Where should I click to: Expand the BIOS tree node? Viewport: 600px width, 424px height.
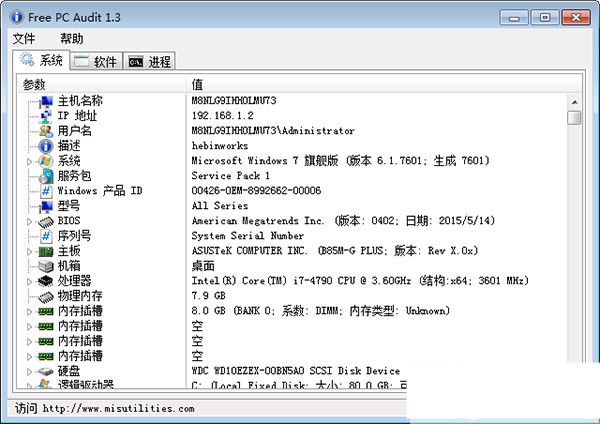click(29, 222)
